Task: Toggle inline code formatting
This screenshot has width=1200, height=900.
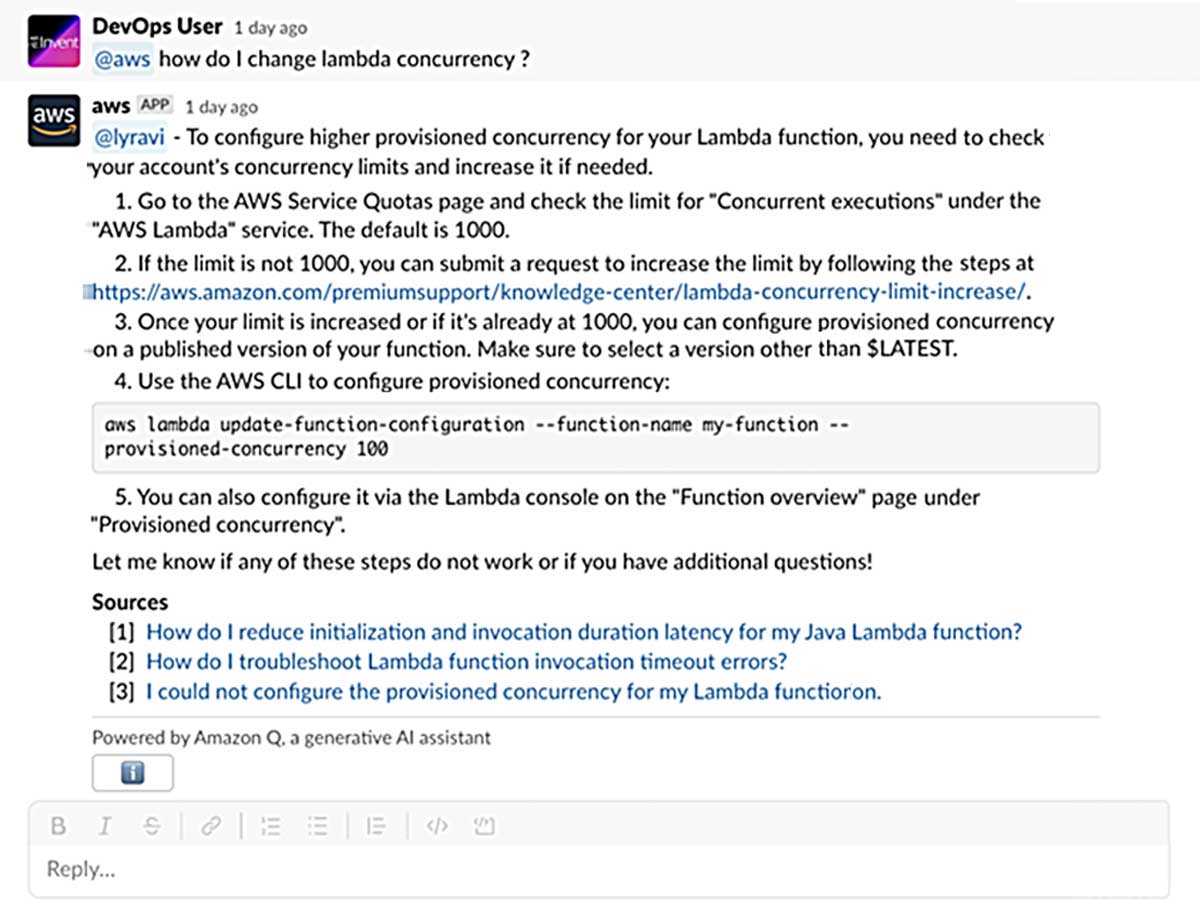Action: (x=436, y=826)
